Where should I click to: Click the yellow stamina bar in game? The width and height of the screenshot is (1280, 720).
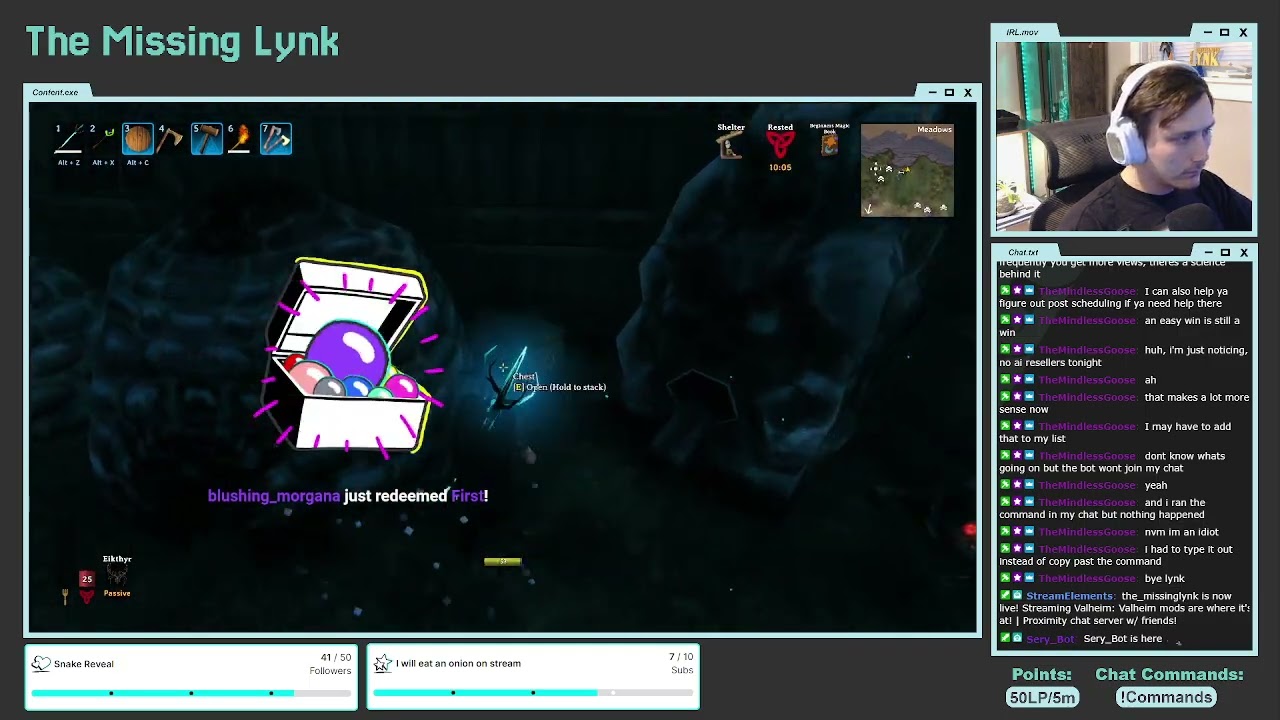point(502,561)
